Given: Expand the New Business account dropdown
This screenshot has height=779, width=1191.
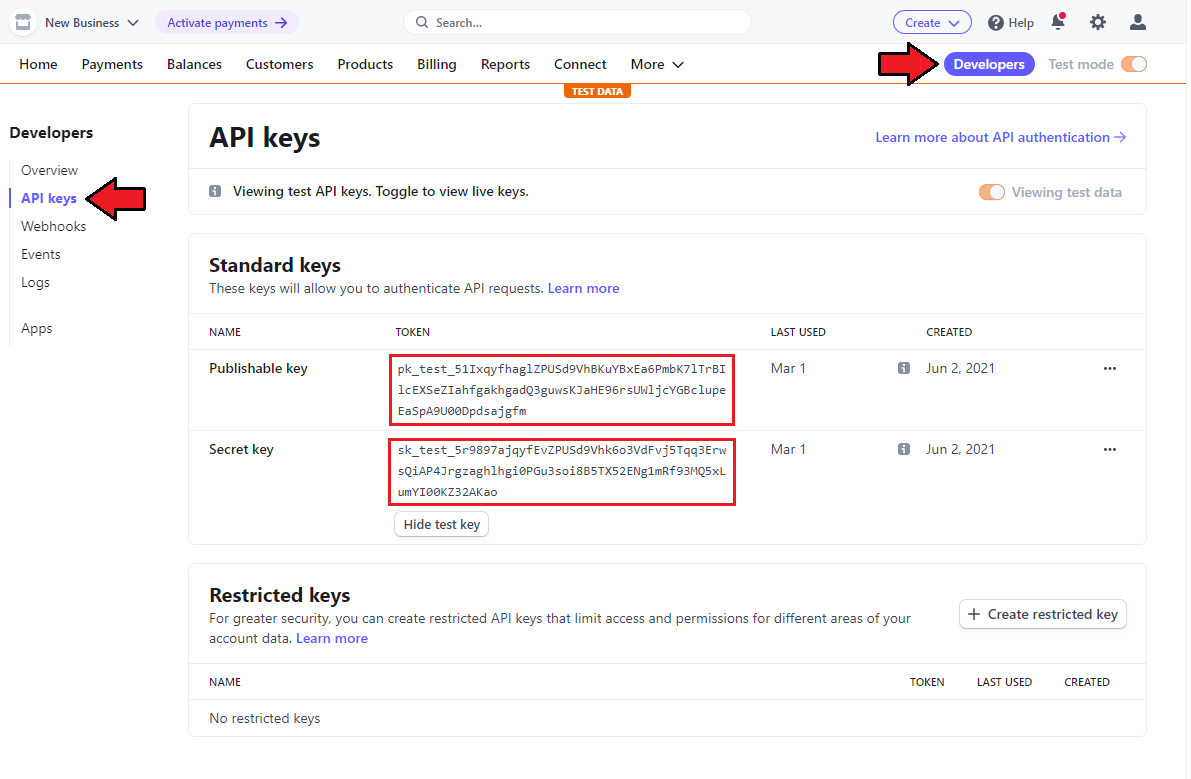Looking at the screenshot, I should coord(92,23).
